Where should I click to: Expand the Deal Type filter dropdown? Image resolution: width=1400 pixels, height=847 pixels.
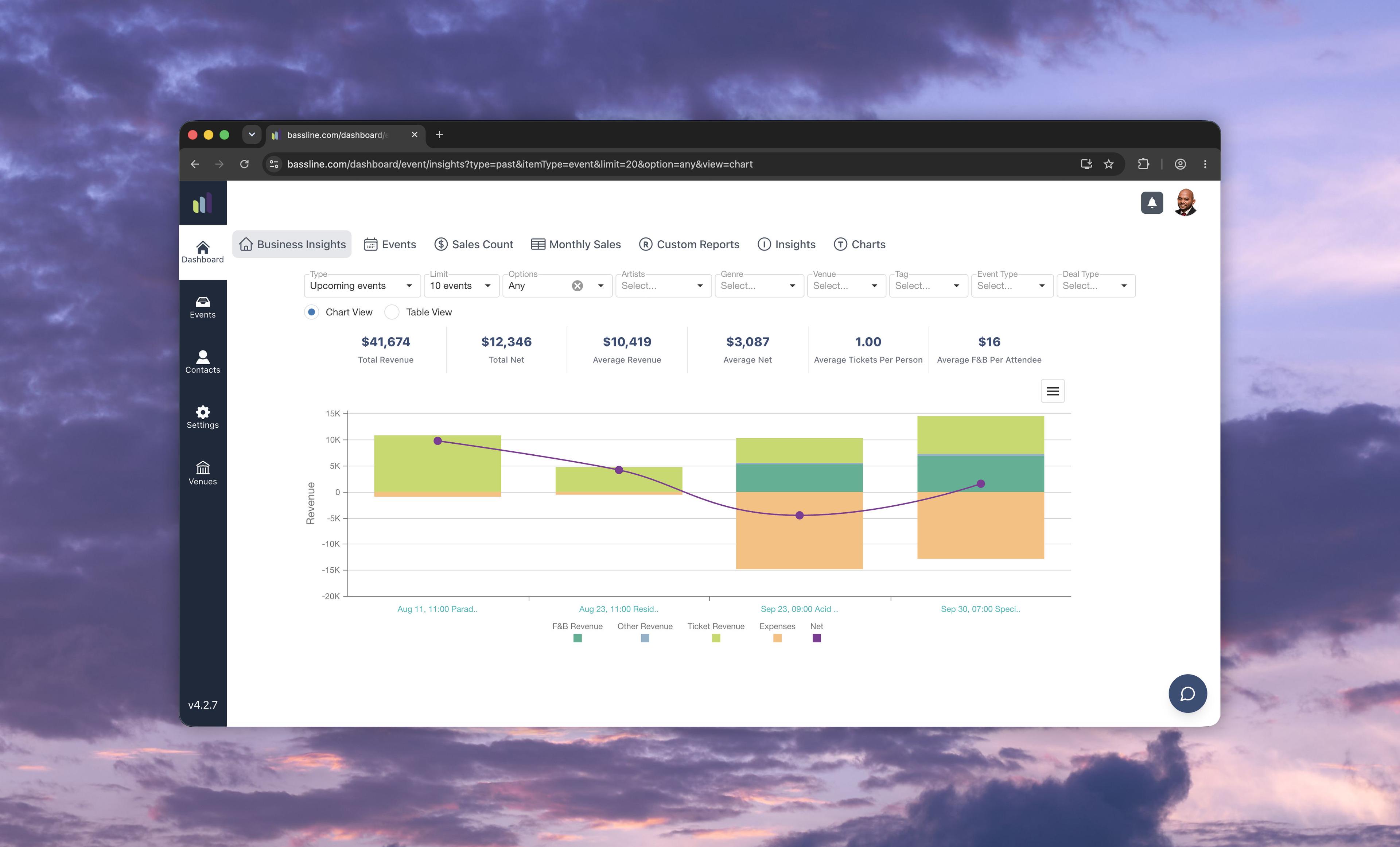pyautogui.click(x=1096, y=286)
